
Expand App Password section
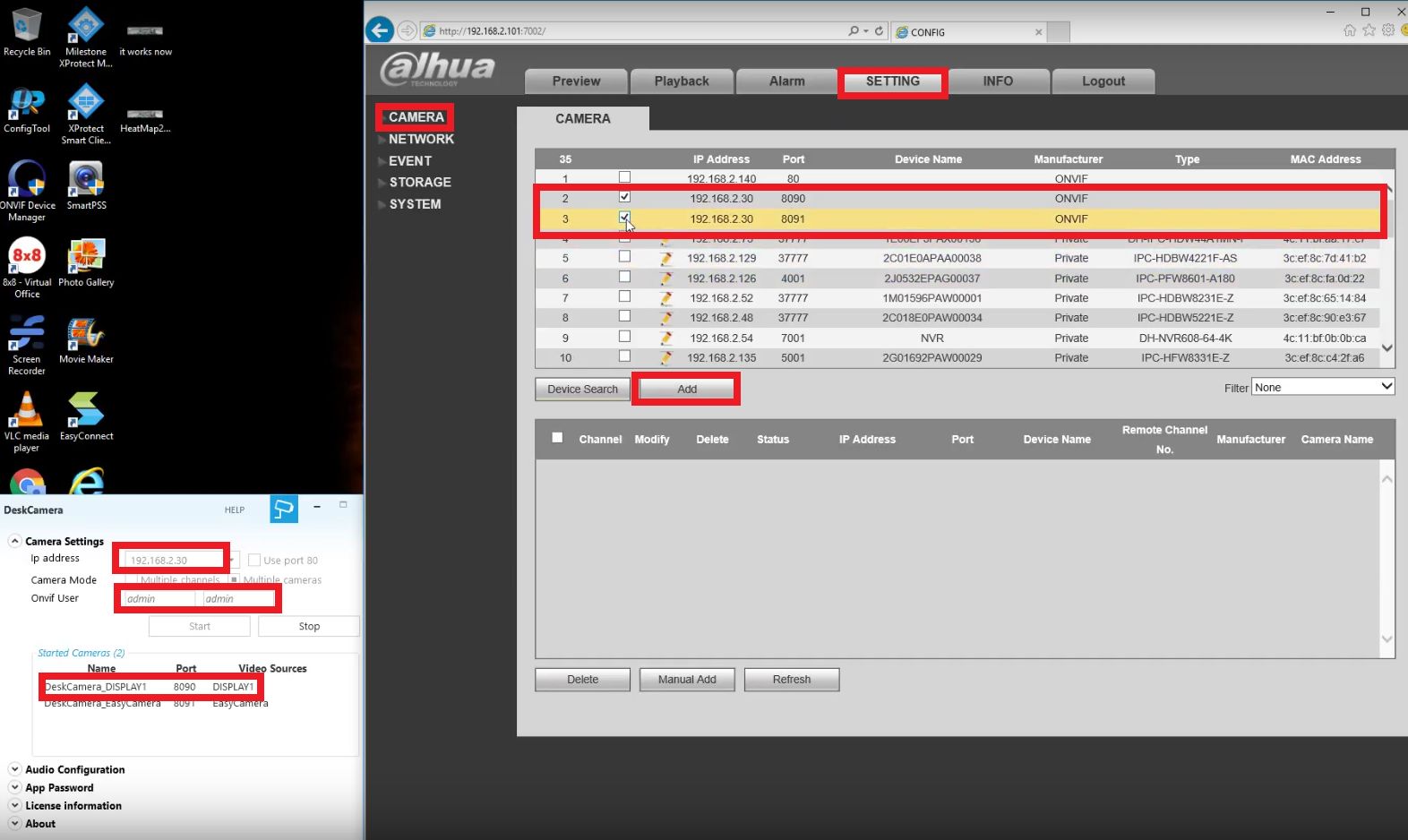tap(14, 787)
